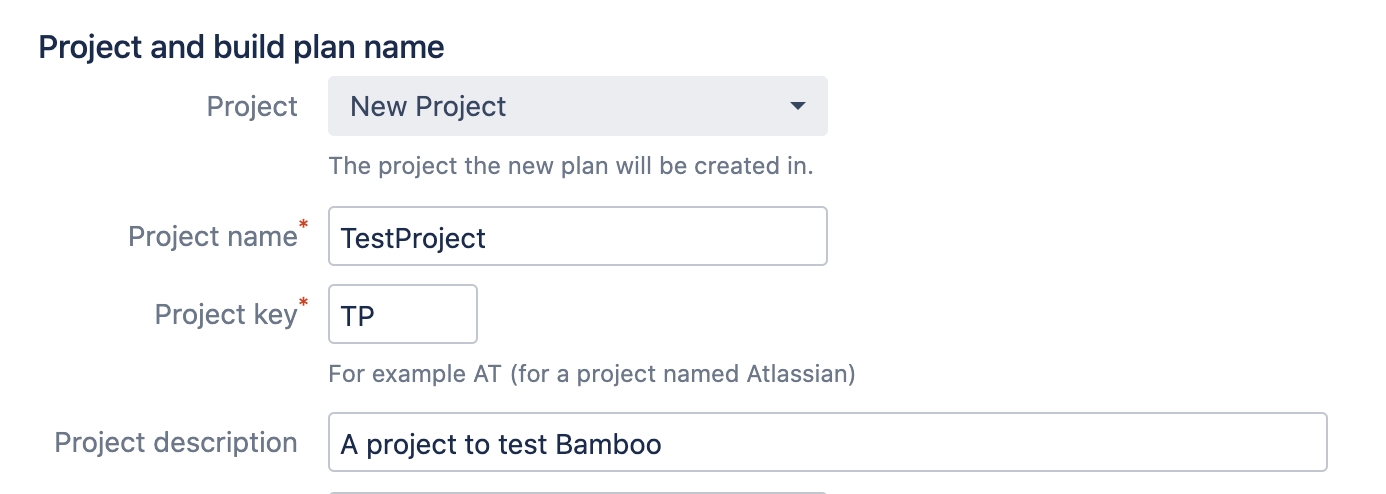This screenshot has width=1386, height=494.
Task: Click the hint text about new plan creation
Action: pyautogui.click(x=570, y=165)
